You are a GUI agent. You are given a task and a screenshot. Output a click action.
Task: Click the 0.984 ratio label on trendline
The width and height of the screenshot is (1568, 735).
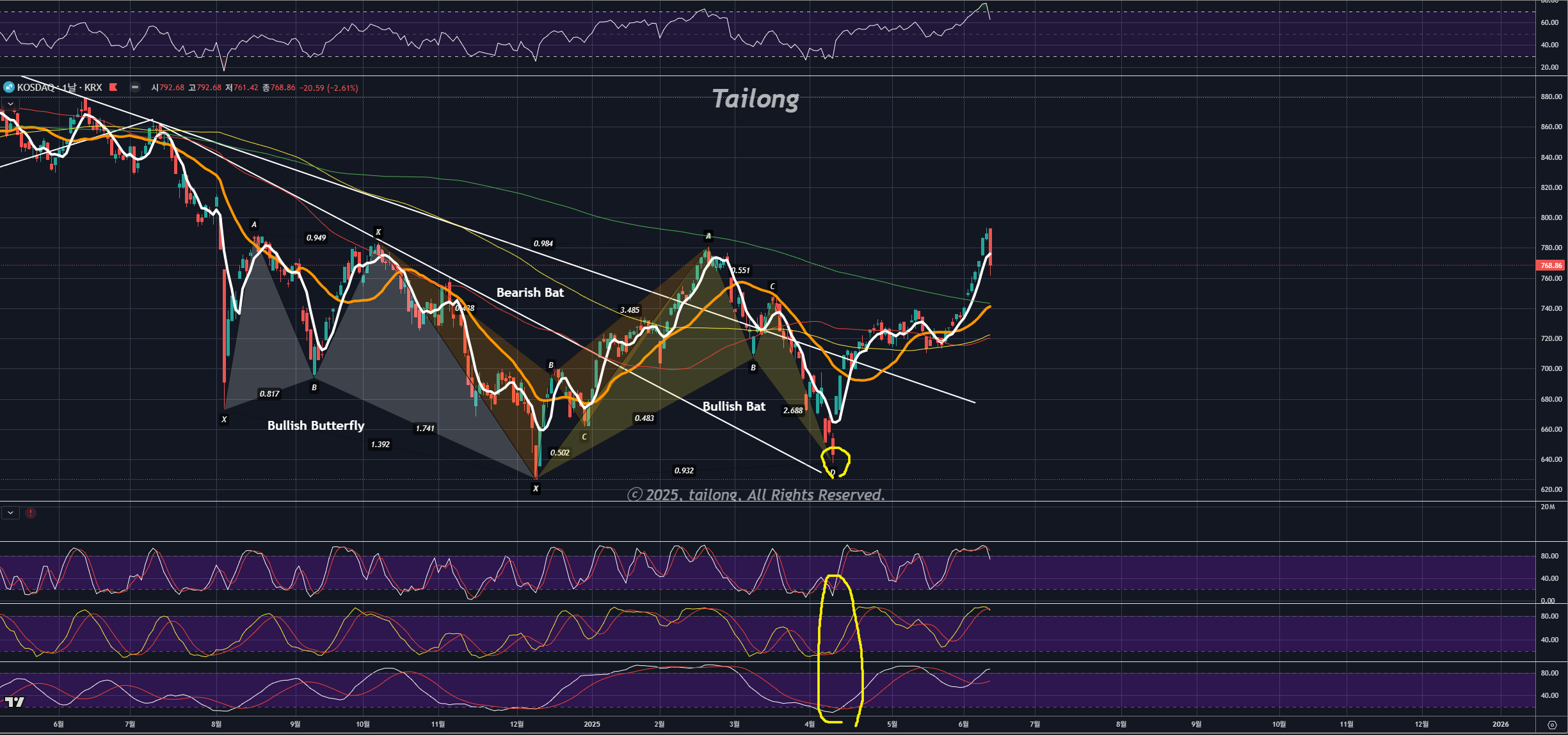tap(543, 243)
